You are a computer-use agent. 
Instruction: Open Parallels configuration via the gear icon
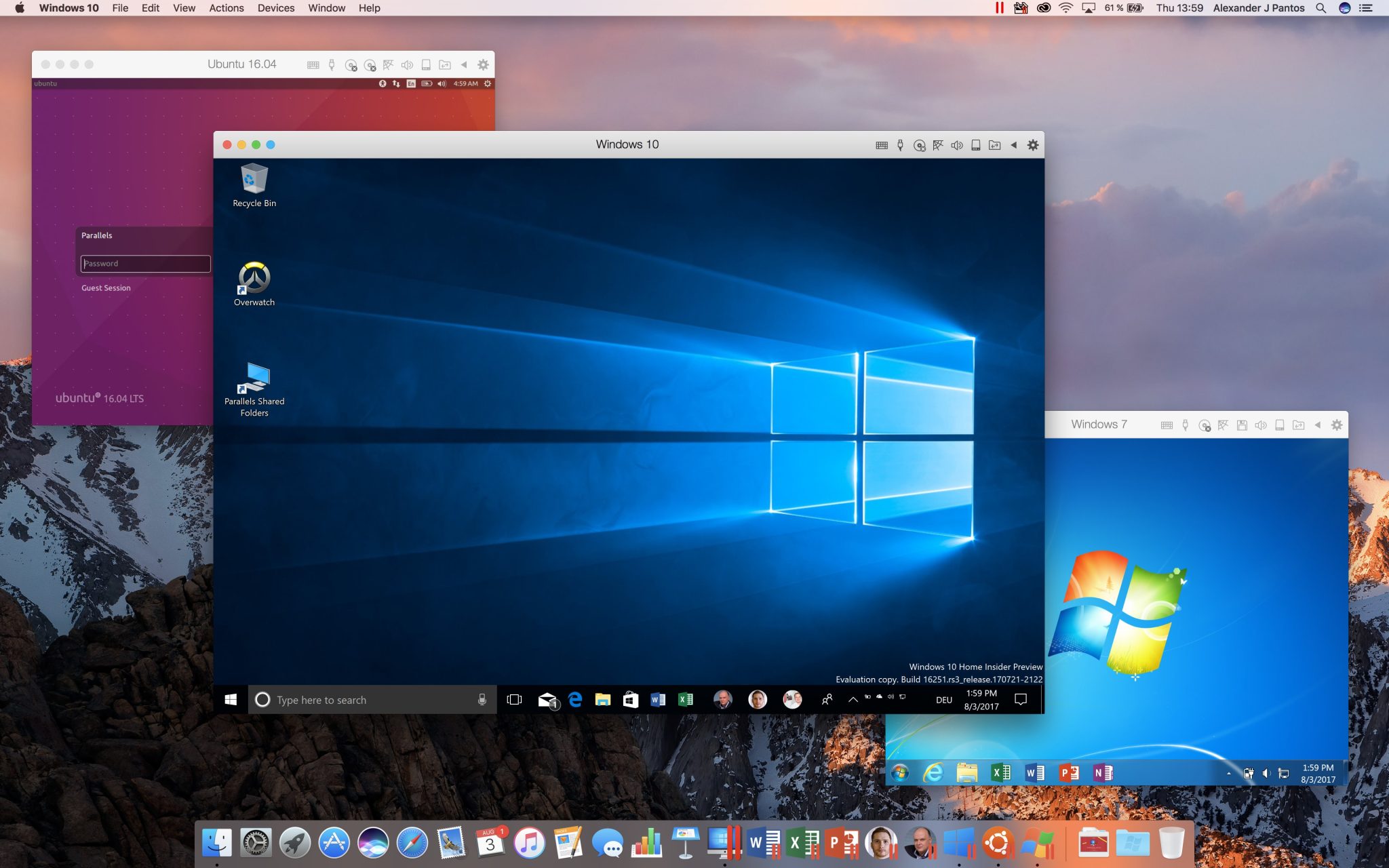1033,144
